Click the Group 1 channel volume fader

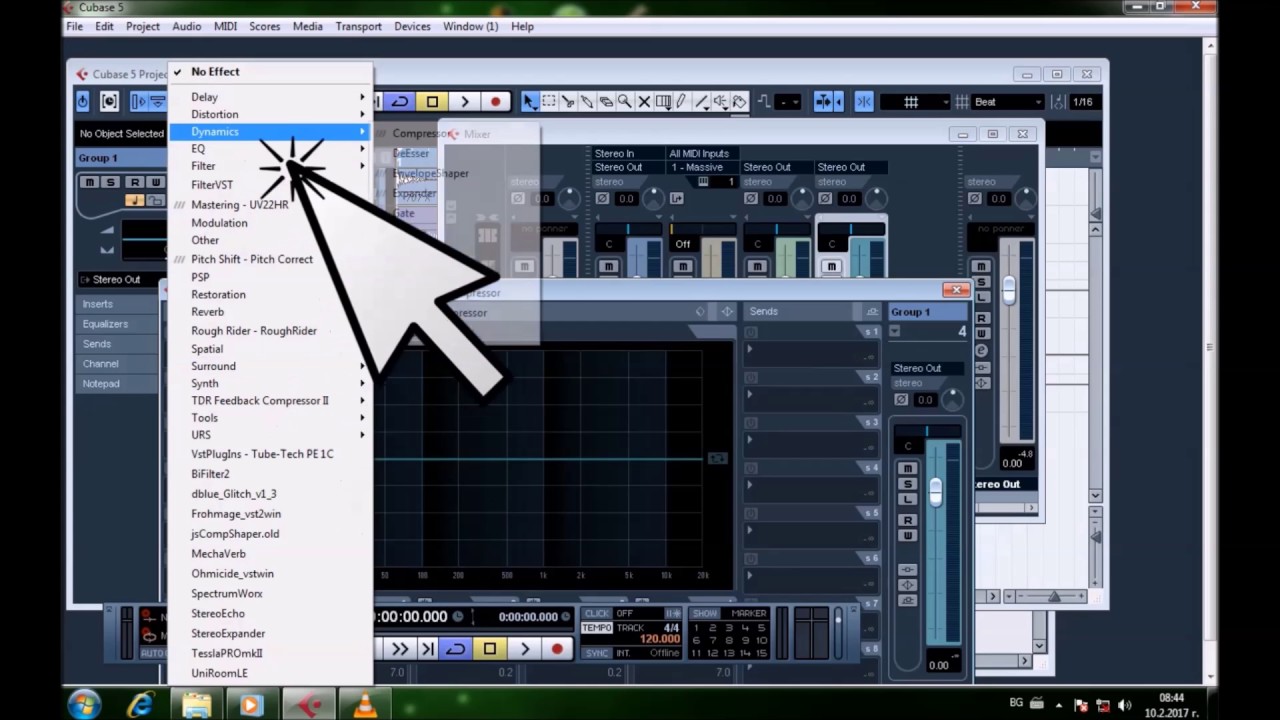pos(935,491)
